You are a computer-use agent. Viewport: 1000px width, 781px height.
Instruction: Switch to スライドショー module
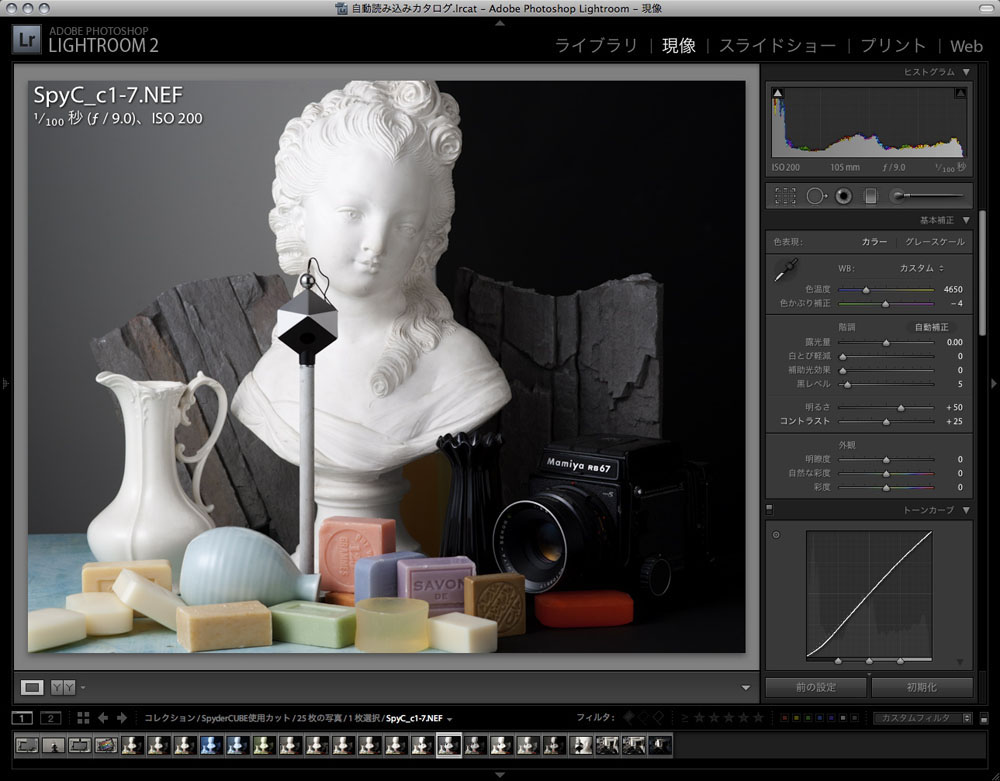click(x=777, y=46)
